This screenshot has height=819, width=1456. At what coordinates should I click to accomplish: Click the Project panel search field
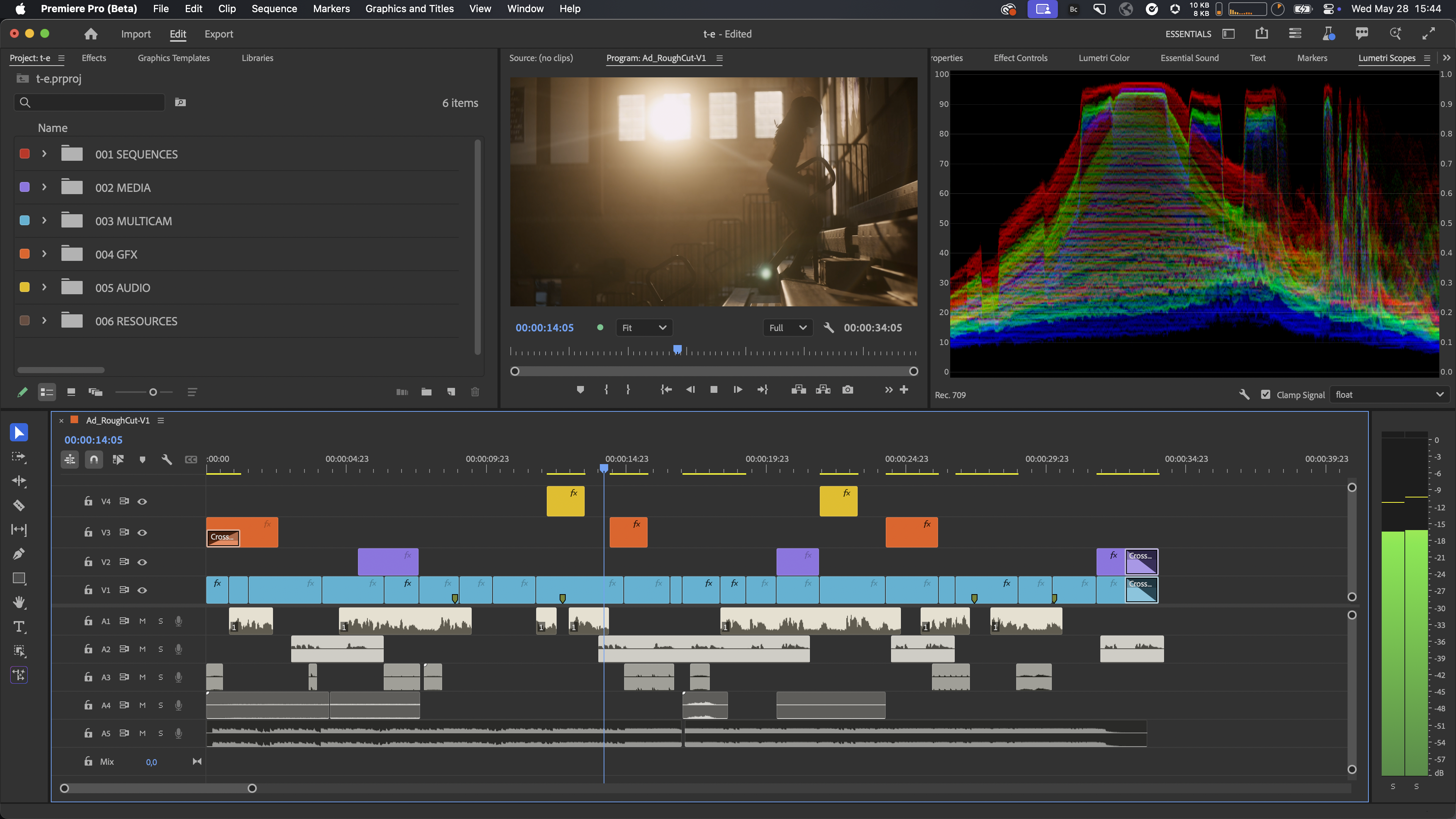point(90,102)
